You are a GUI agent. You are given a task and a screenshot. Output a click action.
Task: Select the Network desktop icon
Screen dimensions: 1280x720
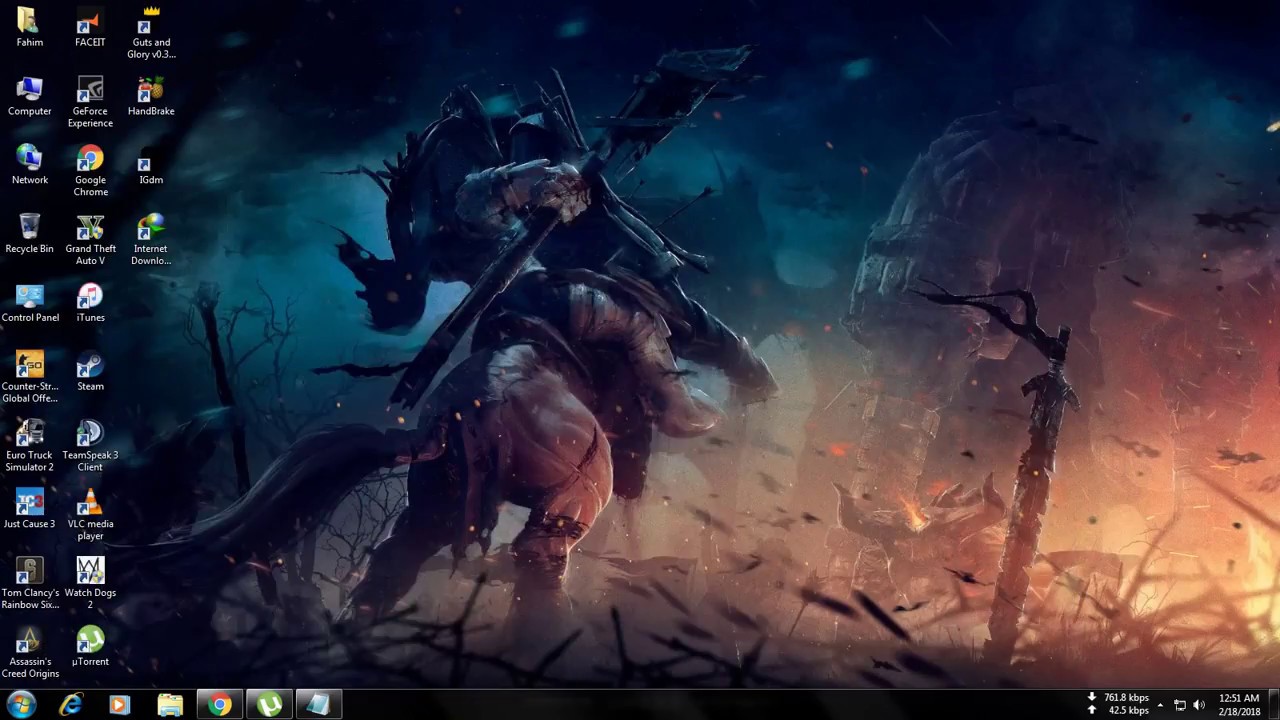click(29, 165)
